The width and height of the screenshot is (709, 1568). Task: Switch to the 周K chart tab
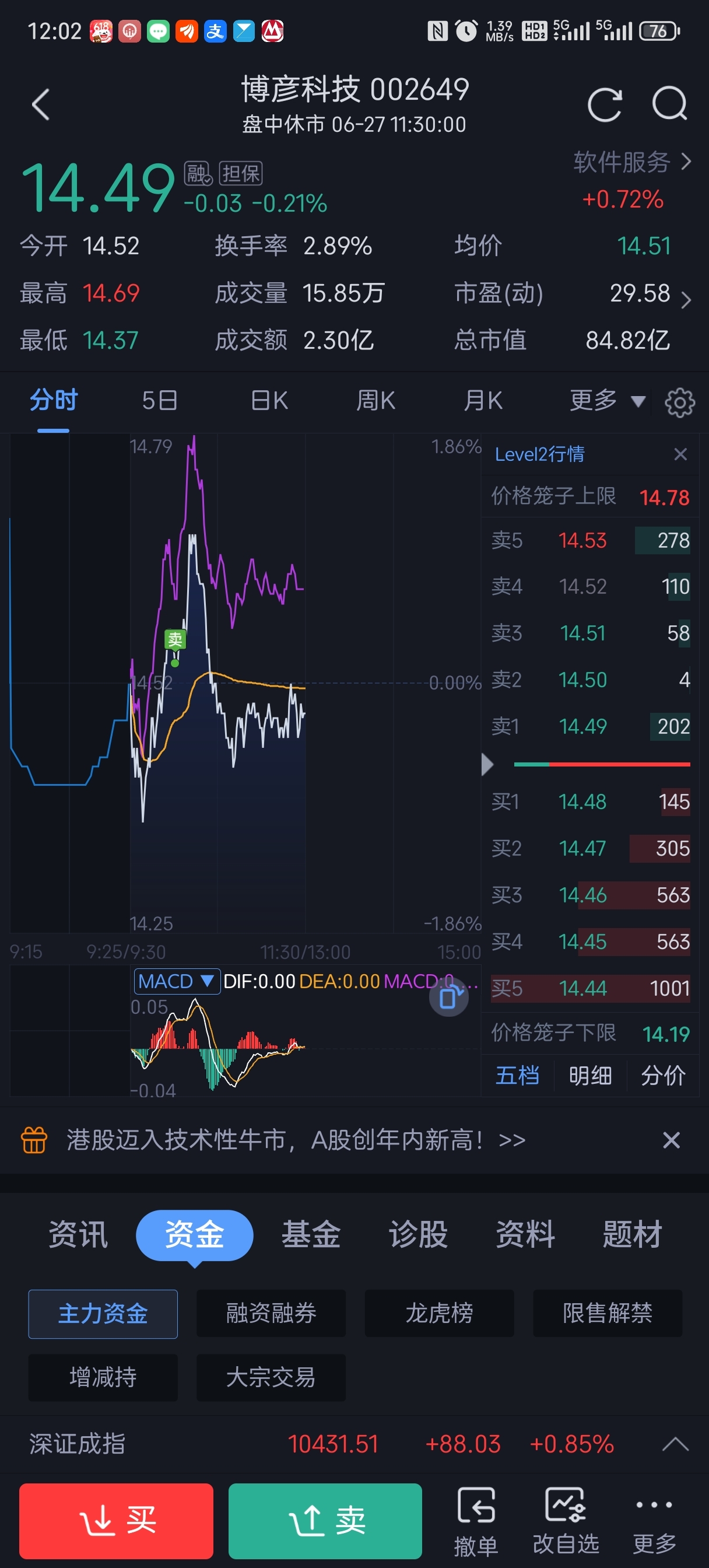pyautogui.click(x=375, y=401)
